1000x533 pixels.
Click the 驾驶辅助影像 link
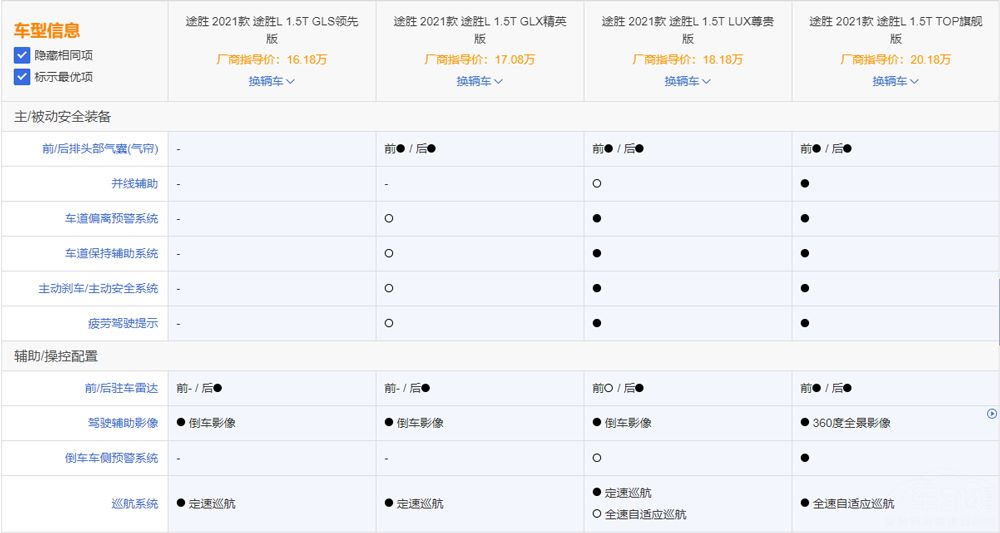tap(123, 423)
